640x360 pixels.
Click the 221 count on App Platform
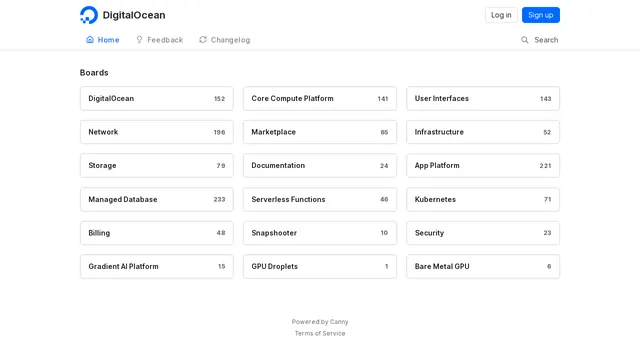pyautogui.click(x=545, y=166)
